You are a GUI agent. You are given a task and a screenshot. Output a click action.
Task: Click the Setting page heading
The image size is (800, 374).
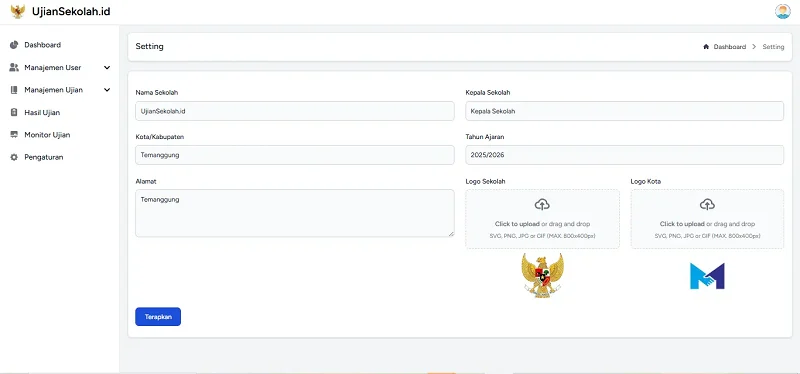149,46
